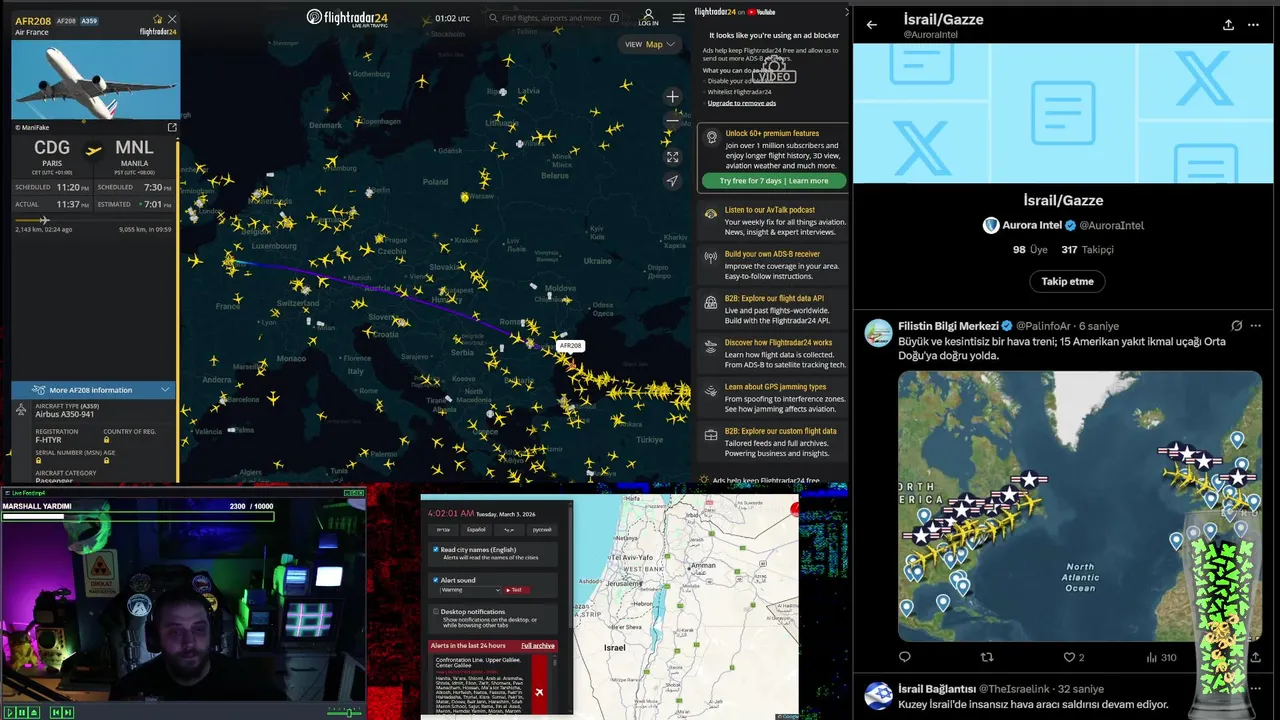The image size is (1280, 720).
Task: Open Filistin Bilgi Merkezi post more menu
Action: click(1256, 326)
